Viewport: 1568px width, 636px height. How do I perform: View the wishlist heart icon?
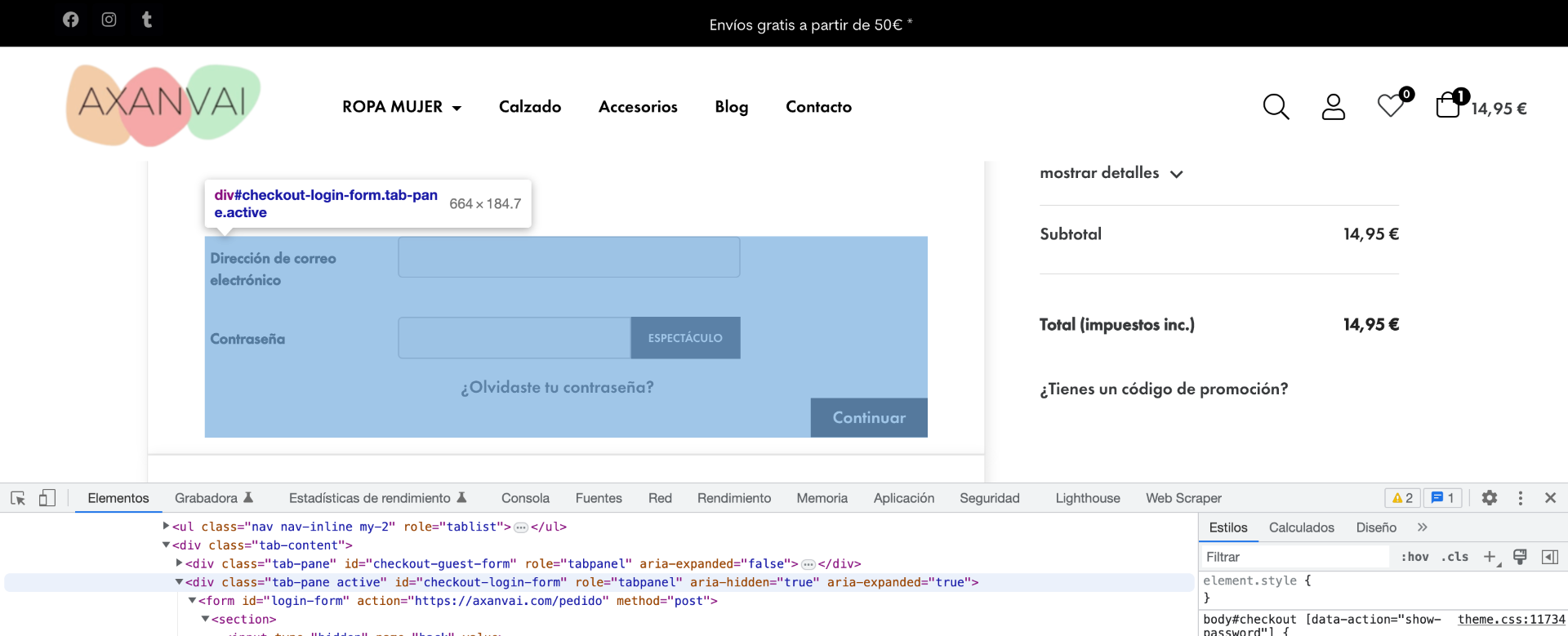1390,106
